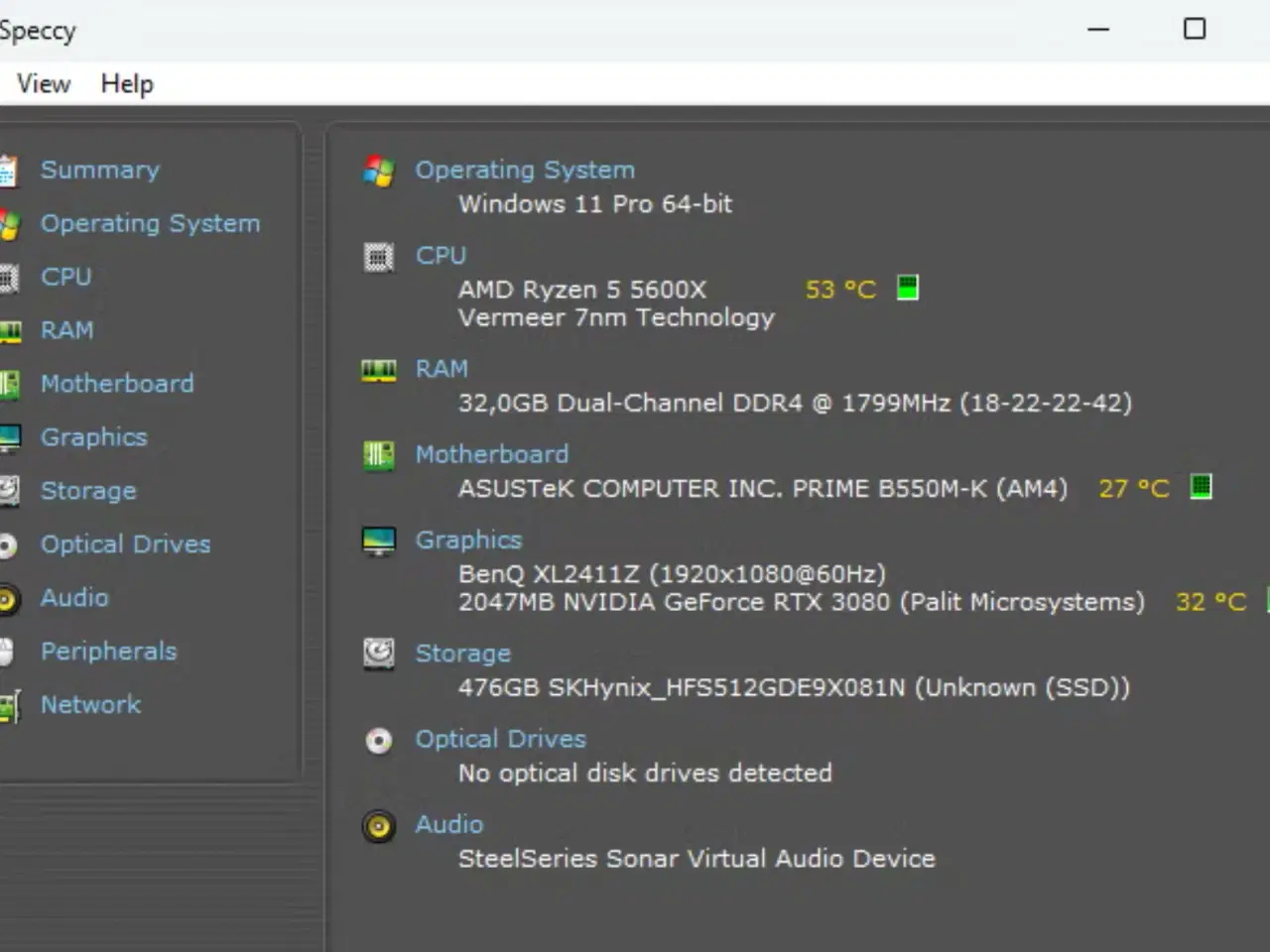Click the Motherboard icon in summary panel

point(378,456)
